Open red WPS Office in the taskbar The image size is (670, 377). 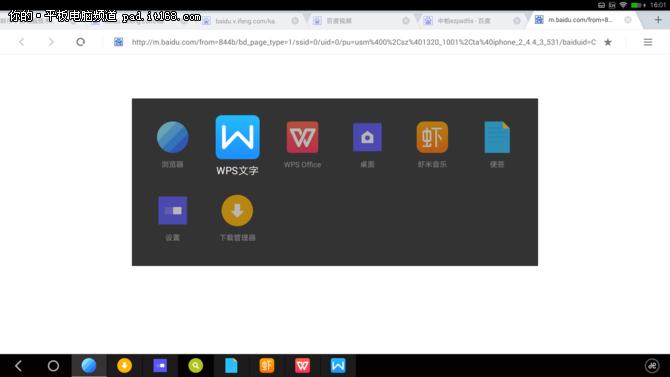303,366
